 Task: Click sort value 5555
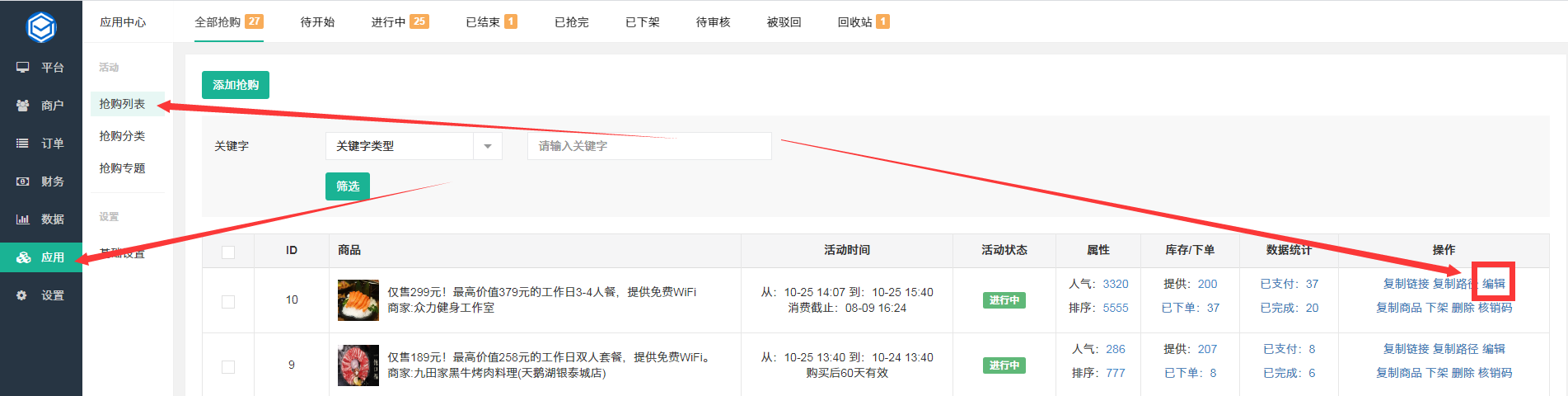click(1116, 308)
